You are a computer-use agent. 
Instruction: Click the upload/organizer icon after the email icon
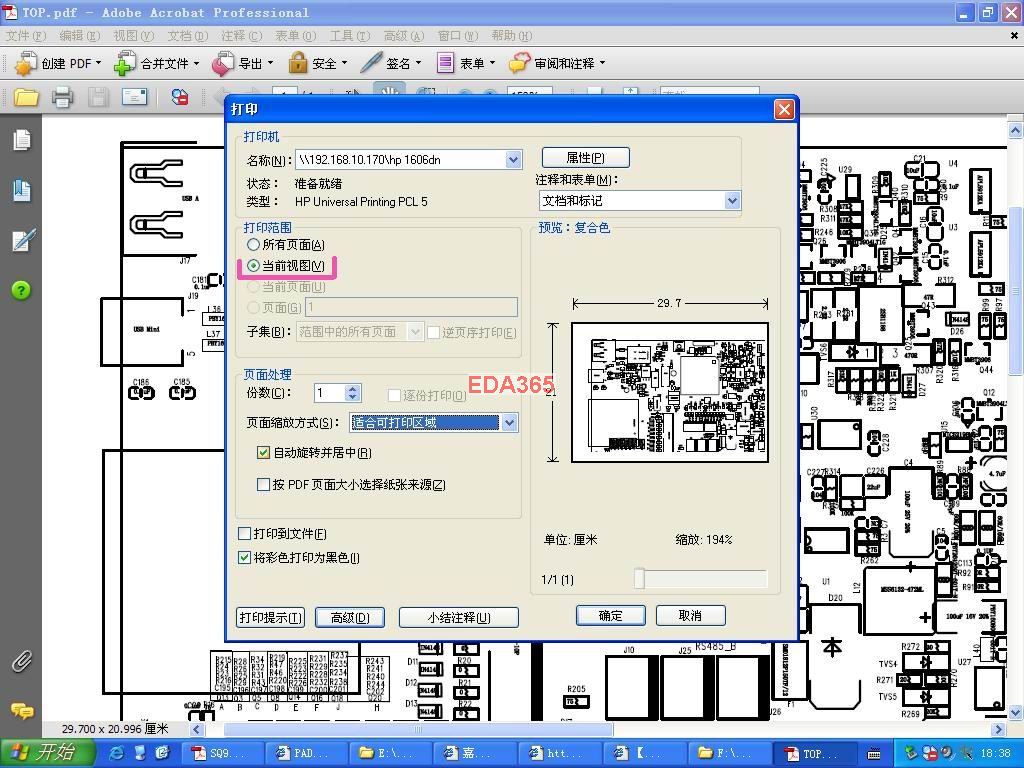pos(180,97)
